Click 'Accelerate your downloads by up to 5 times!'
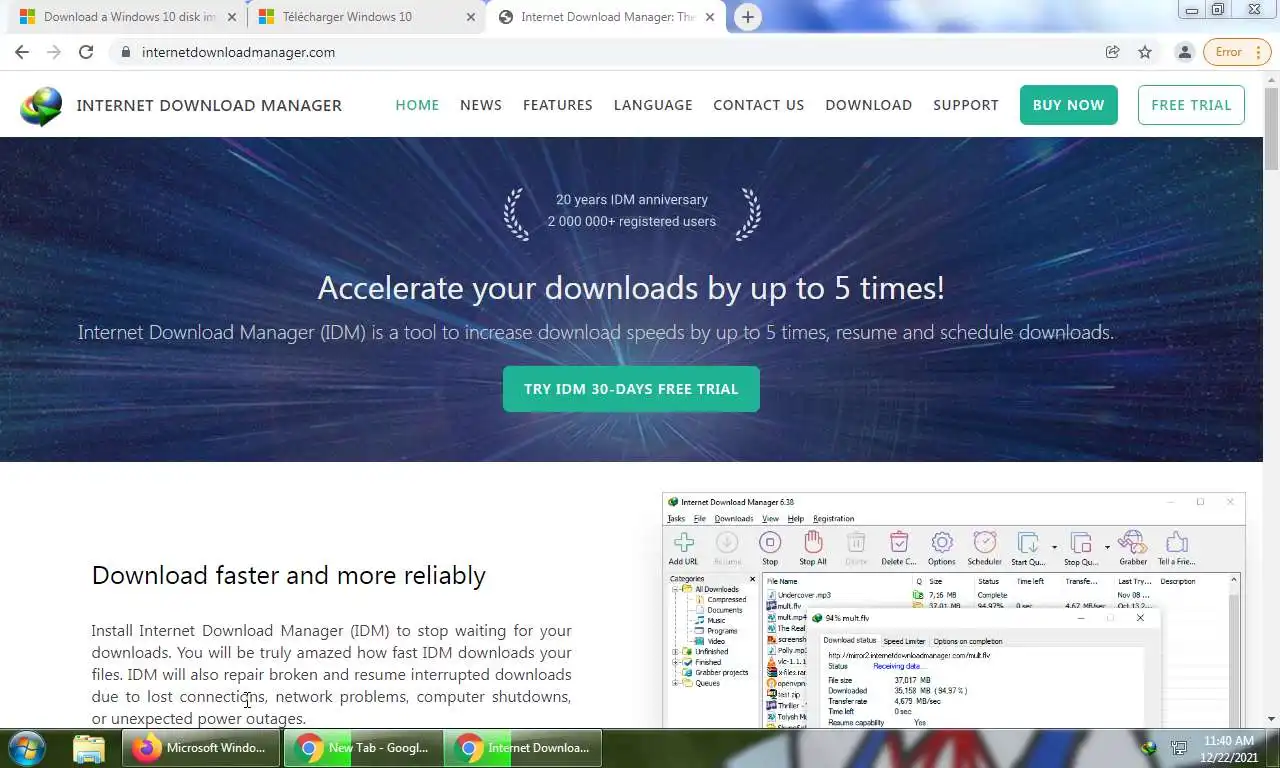The width and height of the screenshot is (1280, 768). coord(631,288)
